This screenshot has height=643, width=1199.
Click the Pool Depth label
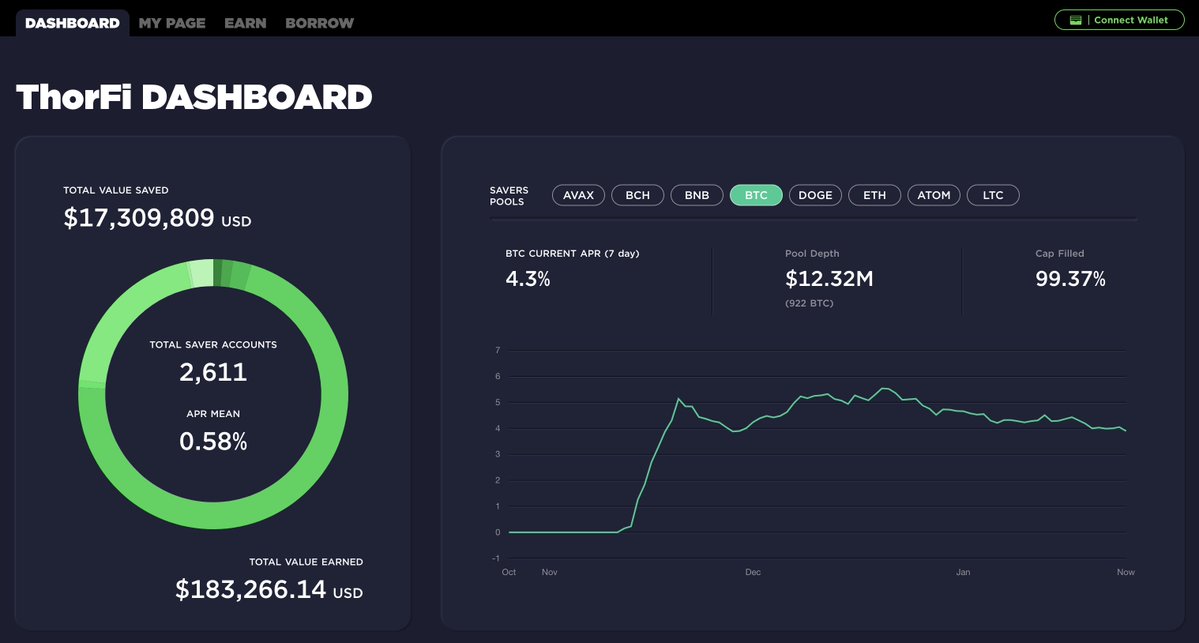(x=812, y=253)
